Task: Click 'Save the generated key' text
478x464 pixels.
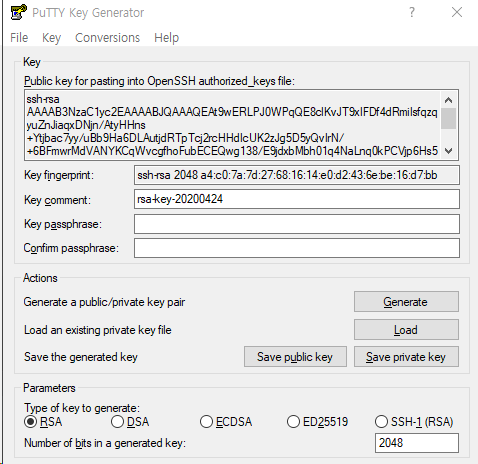Action: pos(81,357)
